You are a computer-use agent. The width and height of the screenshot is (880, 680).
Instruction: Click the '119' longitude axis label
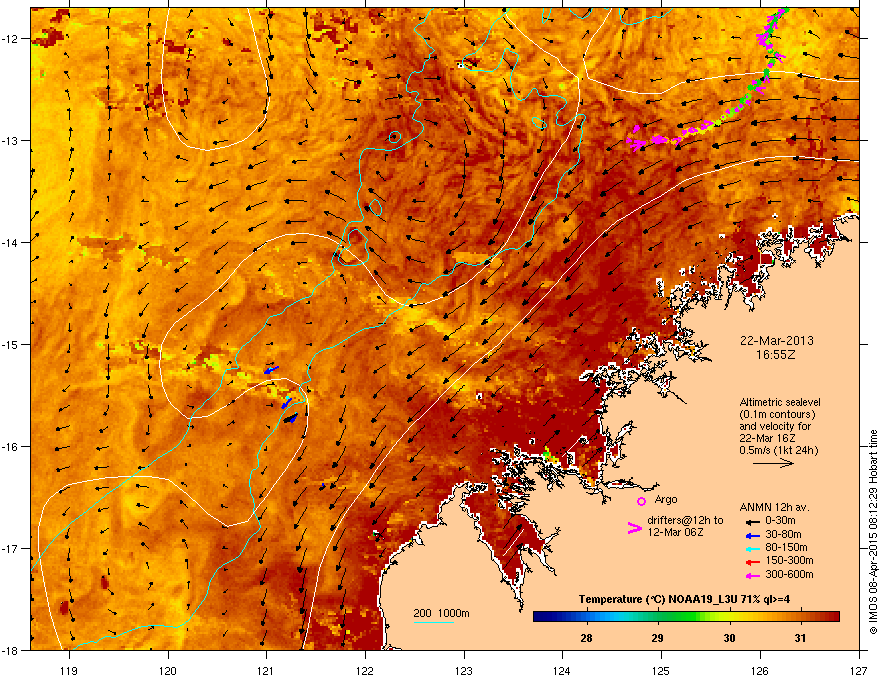(69, 670)
